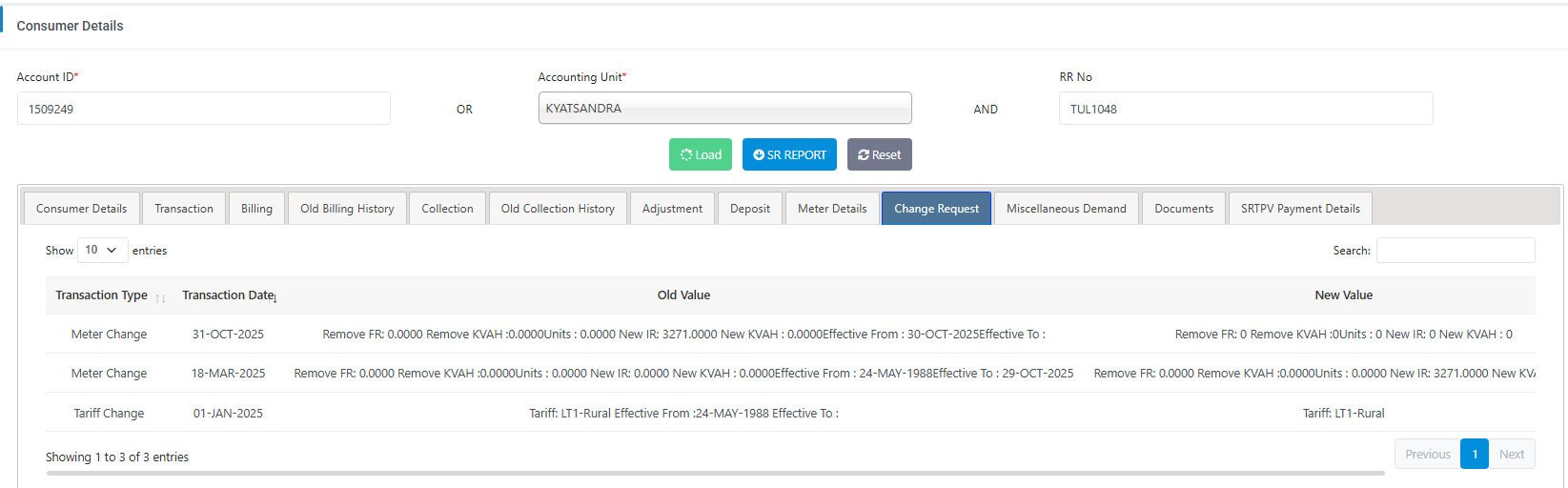The image size is (1568, 488).
Task: Open the Accounting Unit field showing KYATSANDRA
Action: [724, 108]
